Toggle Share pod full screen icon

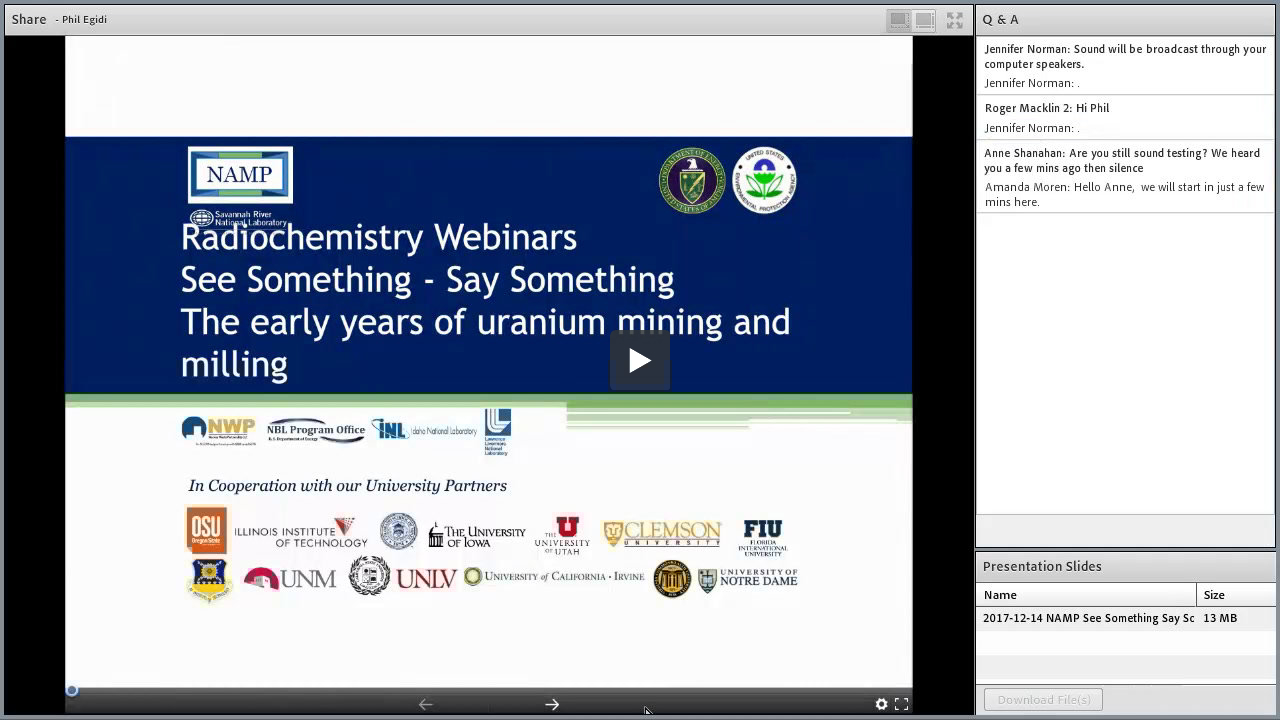point(955,20)
